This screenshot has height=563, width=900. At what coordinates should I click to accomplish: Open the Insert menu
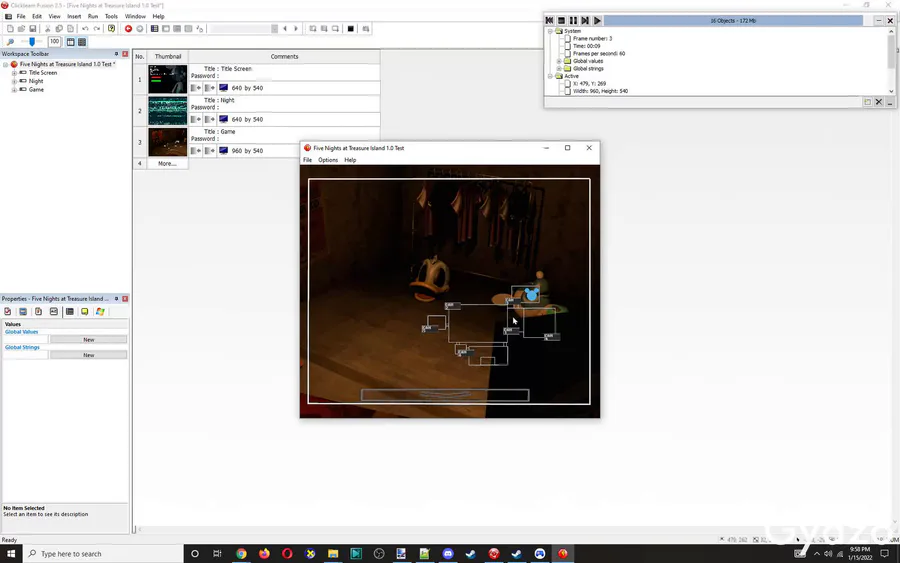(x=74, y=17)
